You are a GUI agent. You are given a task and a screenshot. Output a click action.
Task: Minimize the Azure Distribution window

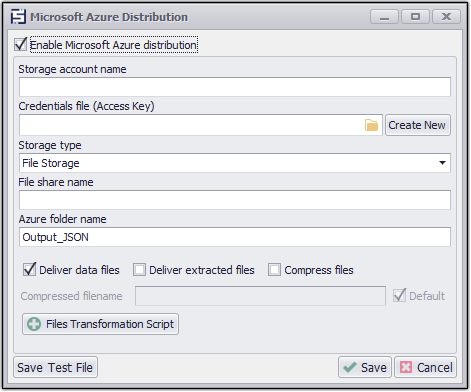(x=384, y=17)
